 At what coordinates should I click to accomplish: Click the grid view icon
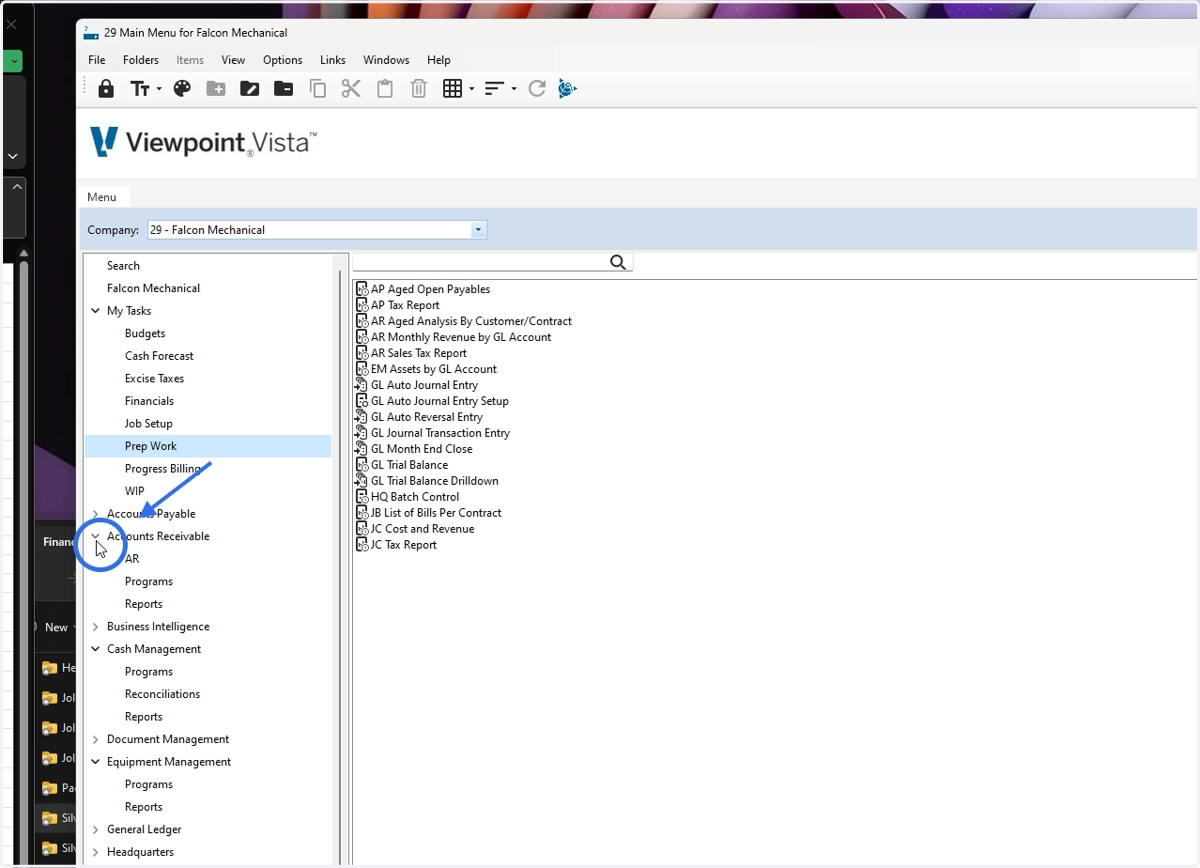click(x=452, y=89)
